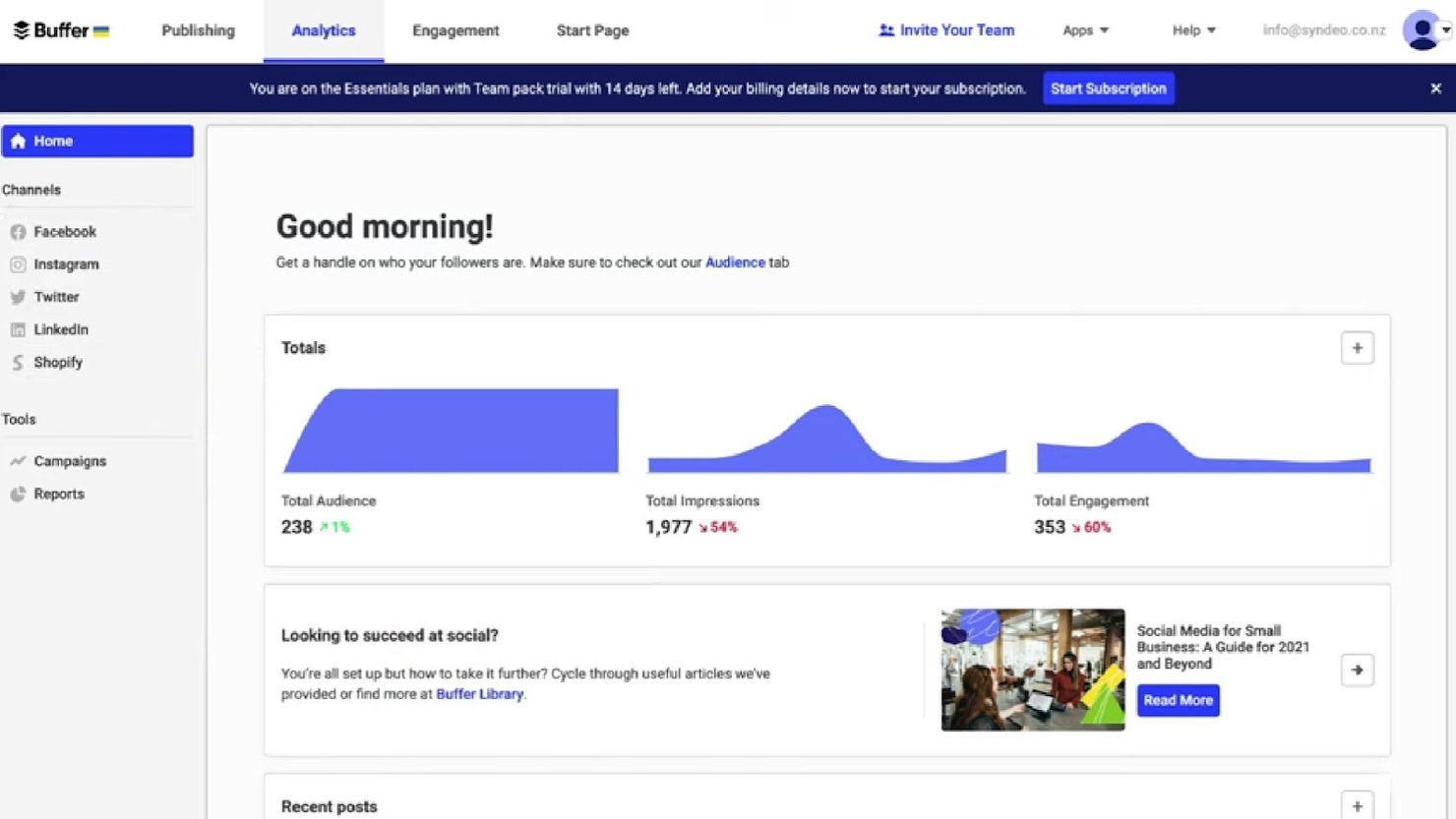1456x819 pixels.
Task: Click the Start Subscription button
Action: point(1108,88)
